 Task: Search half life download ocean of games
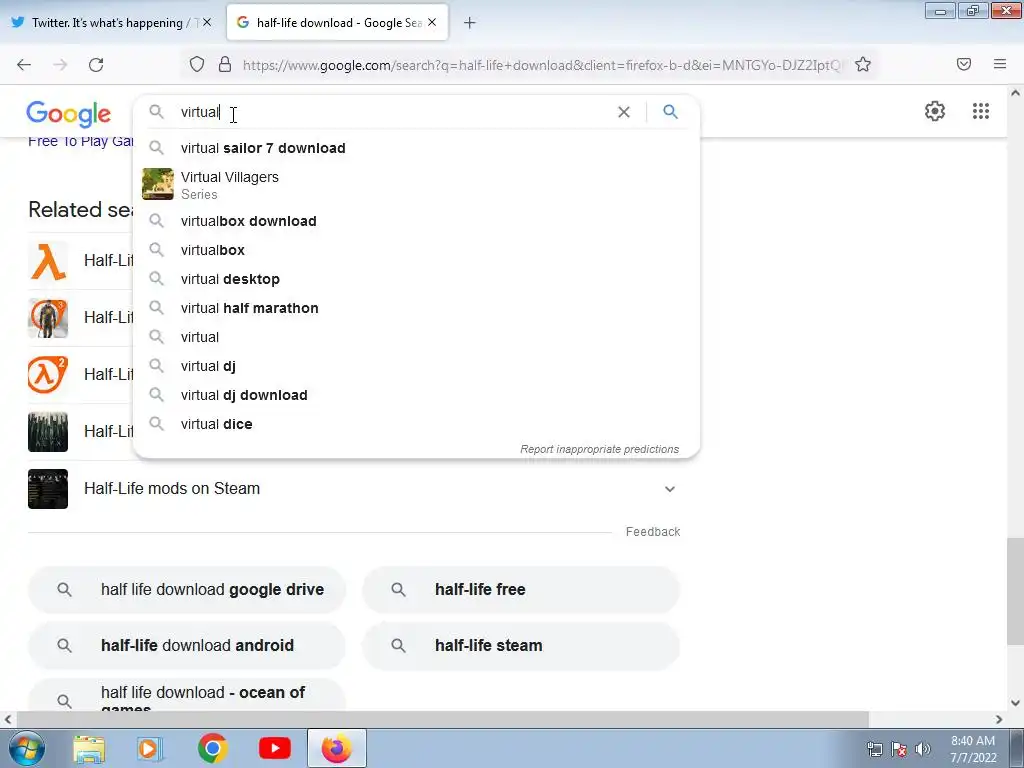187,696
